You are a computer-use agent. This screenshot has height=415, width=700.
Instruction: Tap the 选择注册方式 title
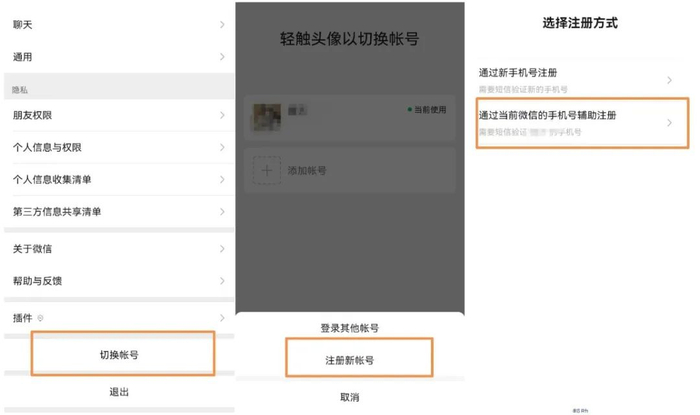point(580,23)
